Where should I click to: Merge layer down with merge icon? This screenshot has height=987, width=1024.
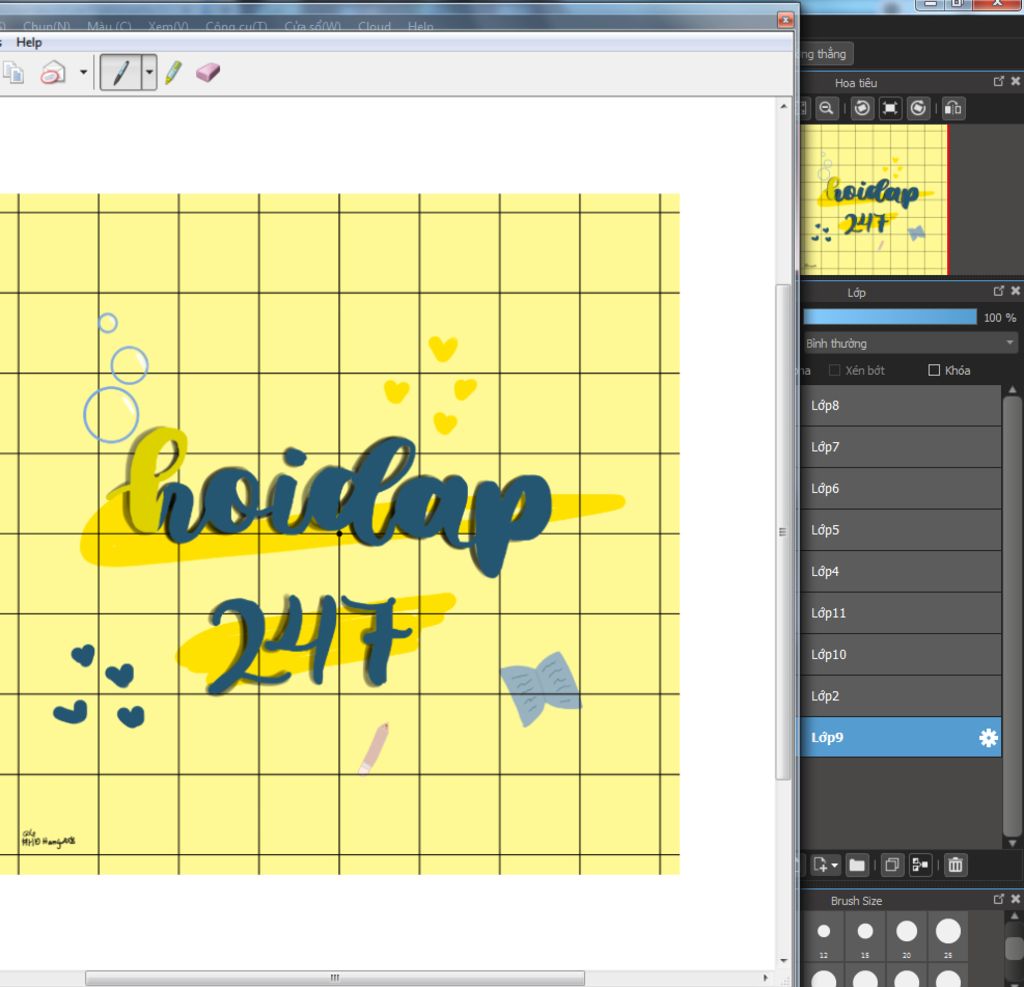(x=920, y=866)
